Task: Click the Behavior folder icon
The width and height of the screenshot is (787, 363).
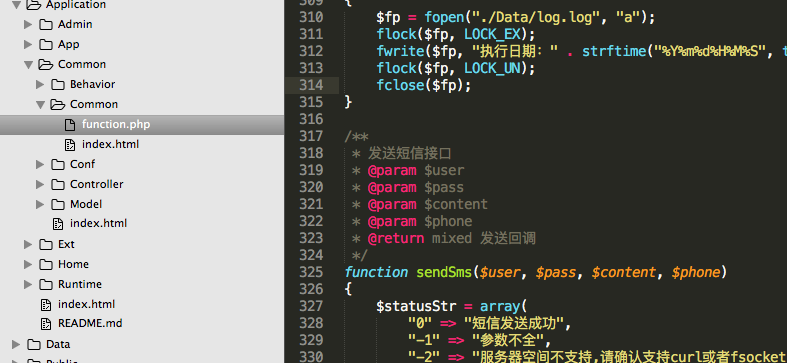Action: (58, 84)
